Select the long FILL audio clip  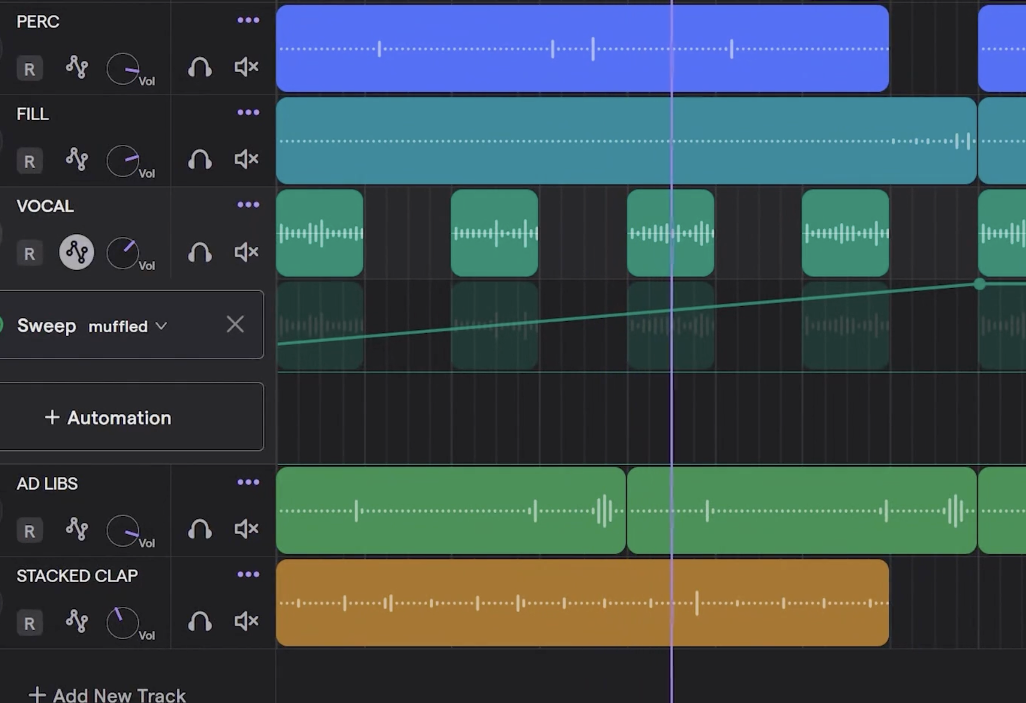pyautogui.click(x=626, y=141)
